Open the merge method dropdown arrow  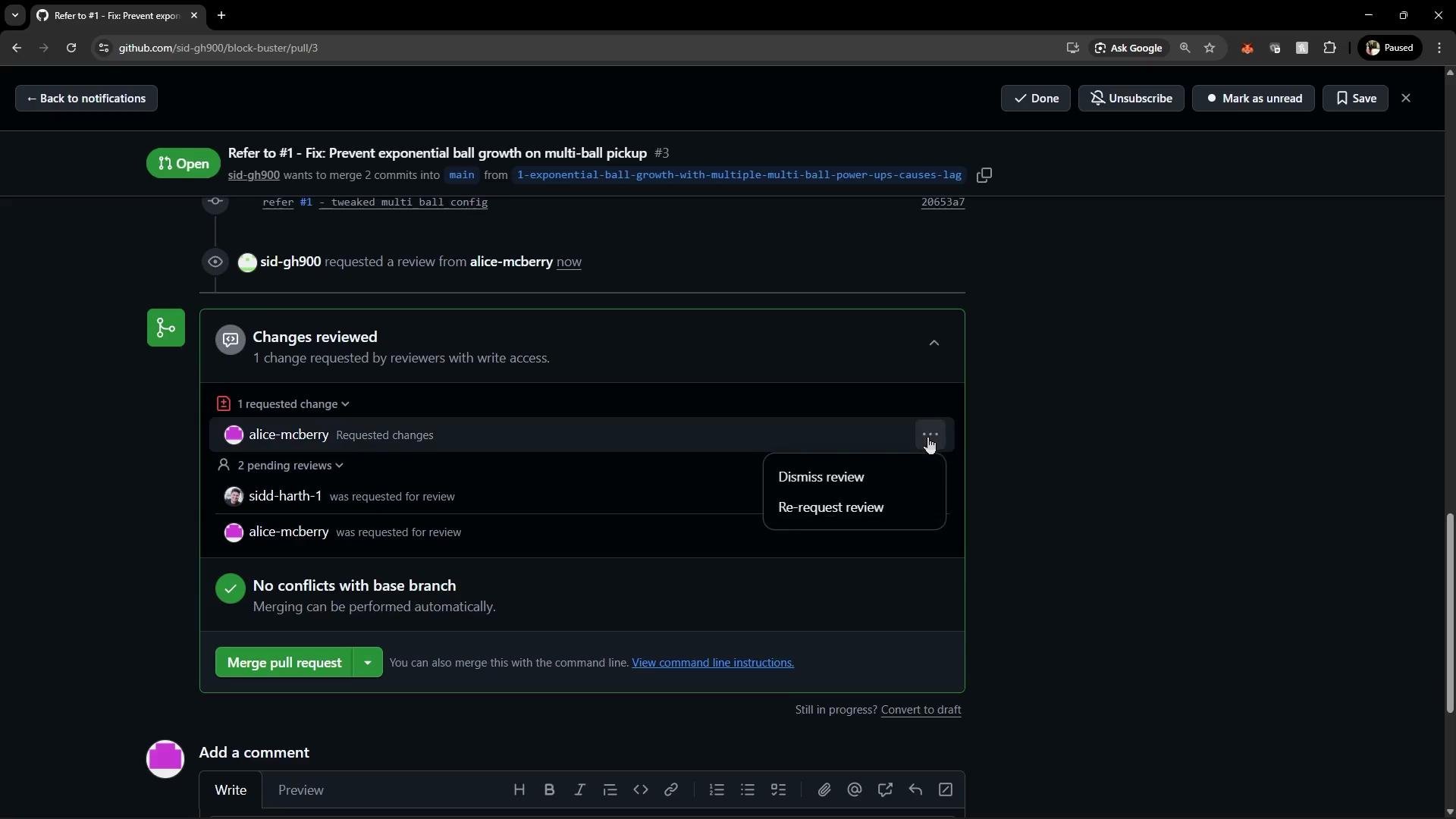tap(368, 663)
